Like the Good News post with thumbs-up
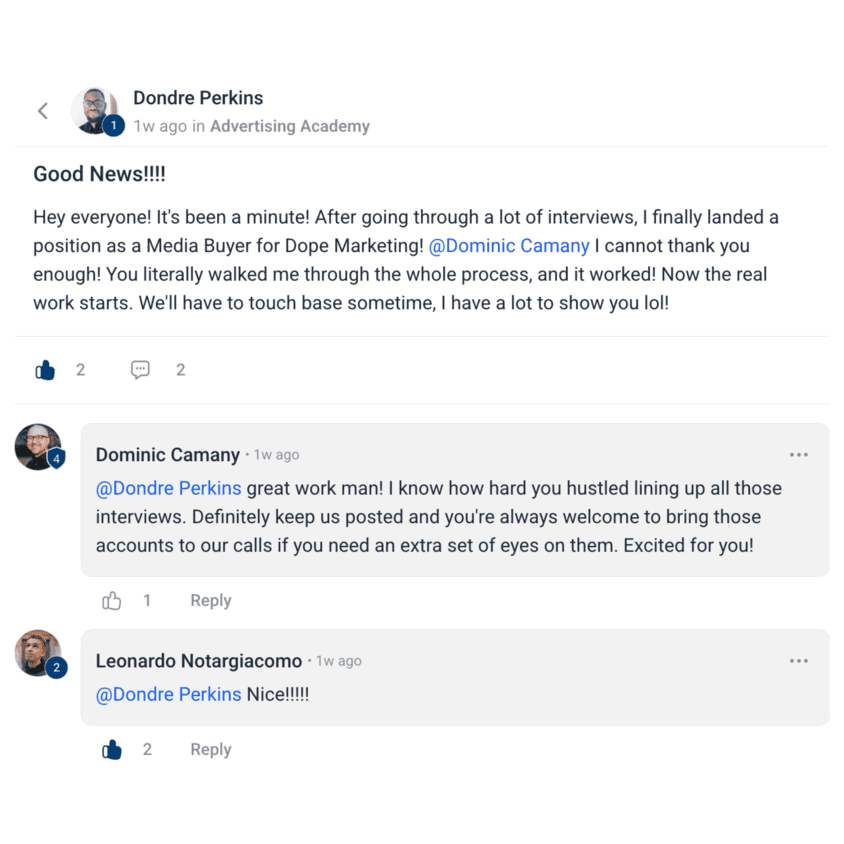 click(45, 370)
